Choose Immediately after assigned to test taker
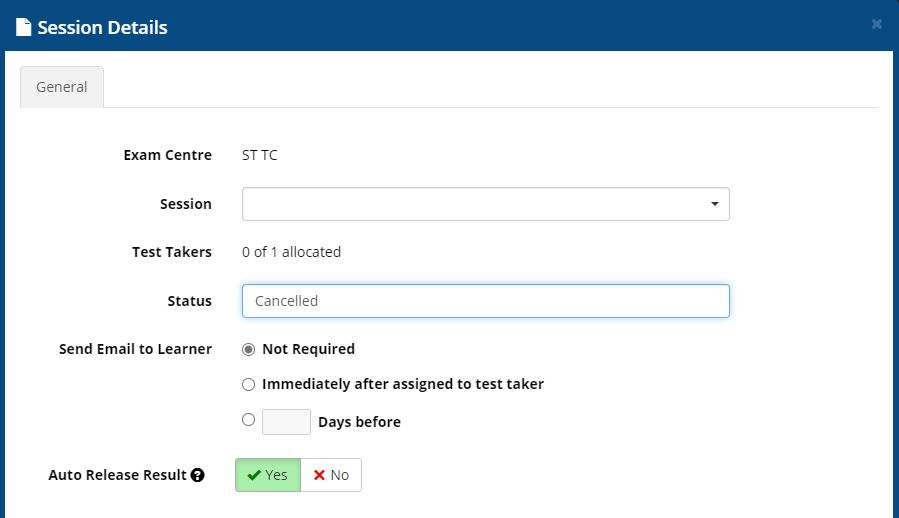Viewport: 899px width, 518px height. (x=249, y=384)
